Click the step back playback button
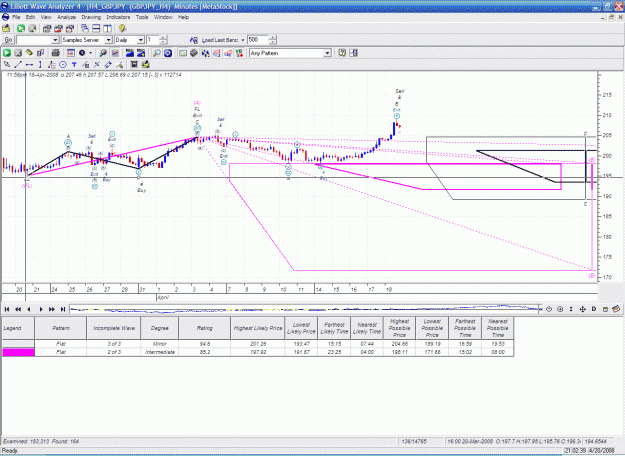The height and width of the screenshot is (456, 625). (29, 309)
